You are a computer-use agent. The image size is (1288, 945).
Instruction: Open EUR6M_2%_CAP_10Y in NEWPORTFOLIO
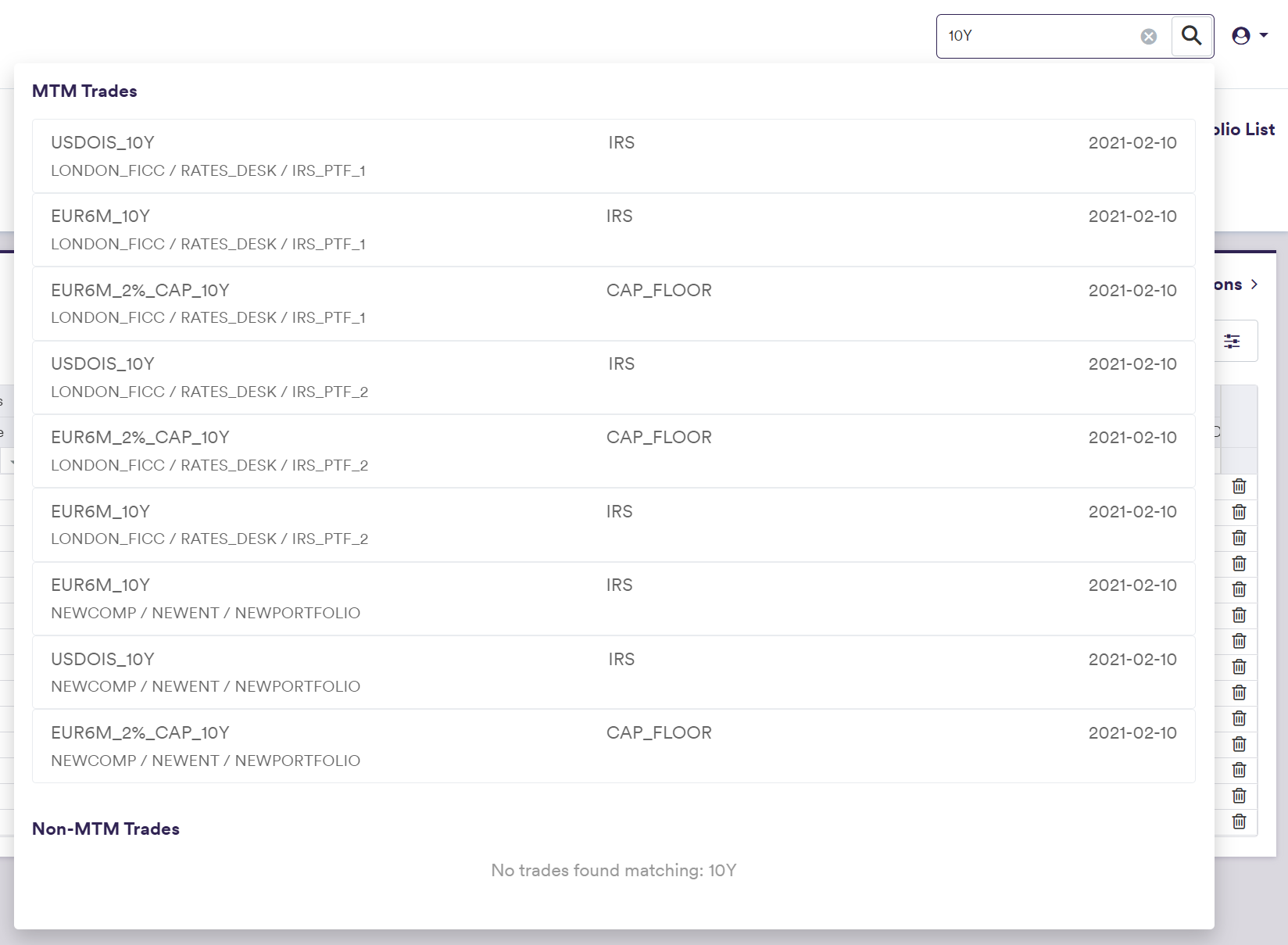(x=614, y=746)
